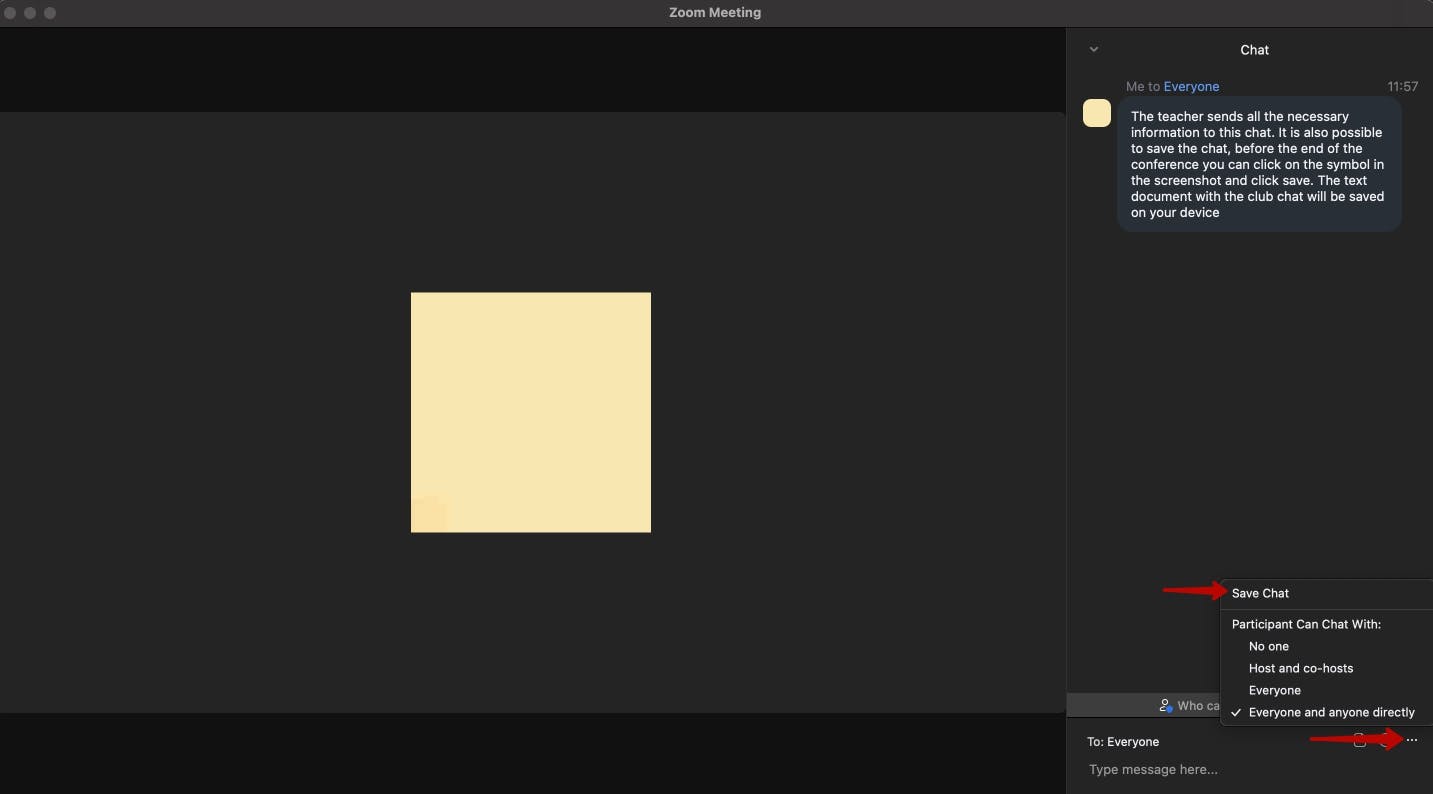Click the "Participant Can Chat With:" heading
This screenshot has height=794, width=1433.
[1306, 624]
